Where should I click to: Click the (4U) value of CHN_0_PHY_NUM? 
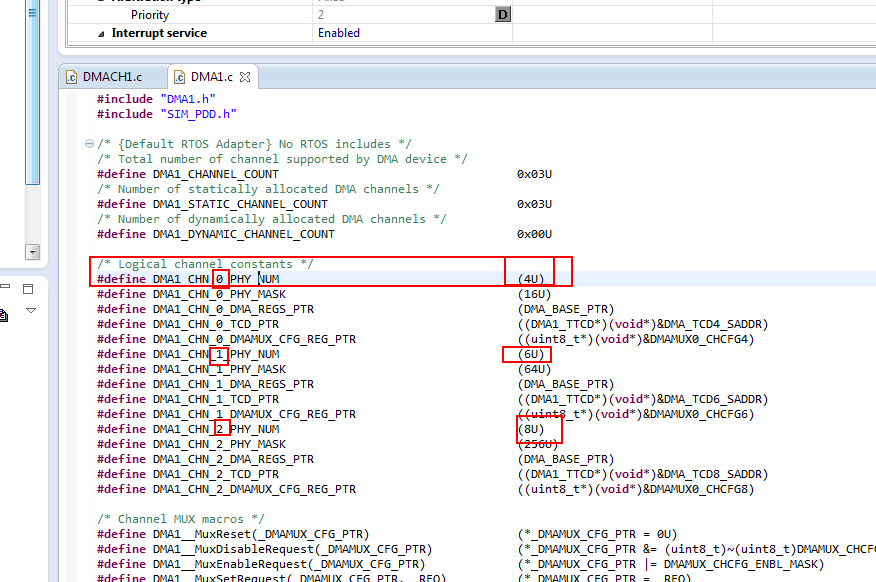(x=531, y=279)
